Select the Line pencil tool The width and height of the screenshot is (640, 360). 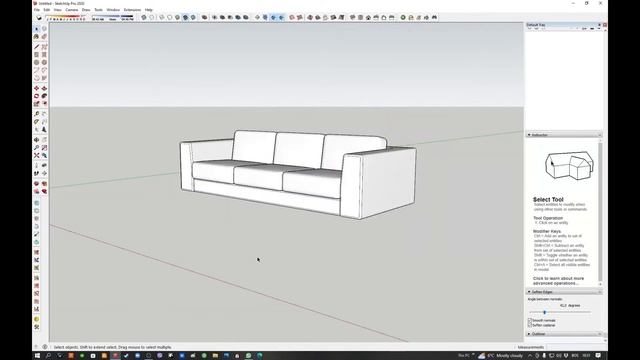point(36,47)
